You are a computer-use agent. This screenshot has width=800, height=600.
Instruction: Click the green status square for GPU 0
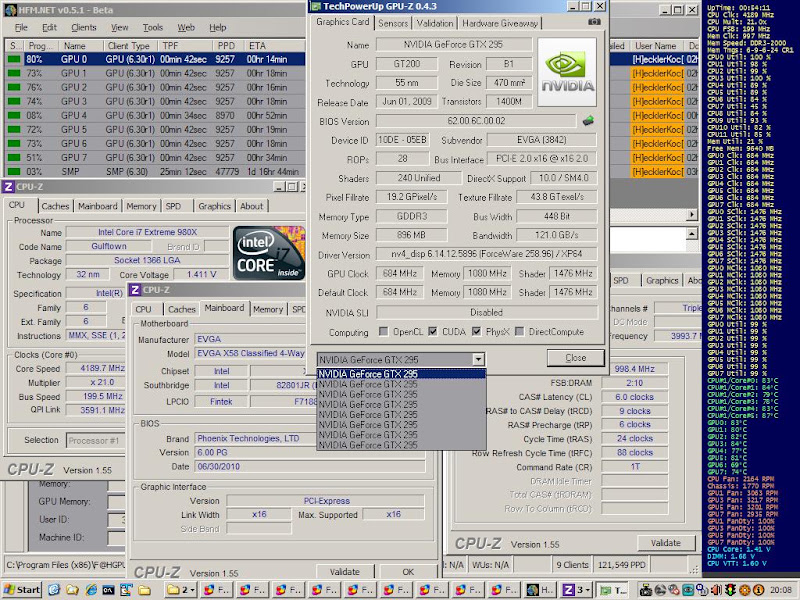pos(14,59)
